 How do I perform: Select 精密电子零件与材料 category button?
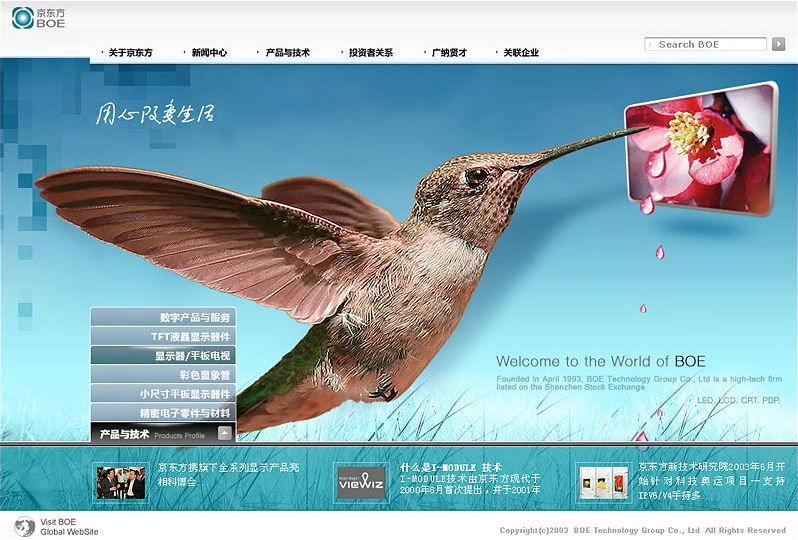pyautogui.click(x=163, y=413)
